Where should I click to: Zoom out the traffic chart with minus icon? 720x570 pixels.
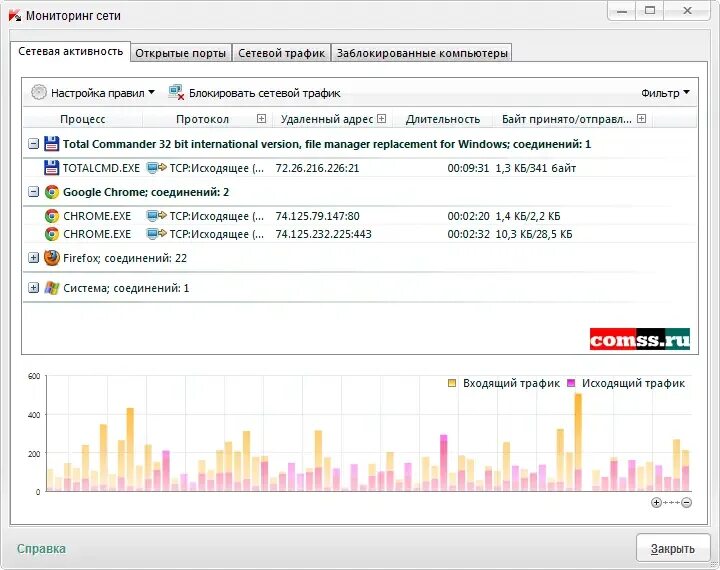pos(686,502)
